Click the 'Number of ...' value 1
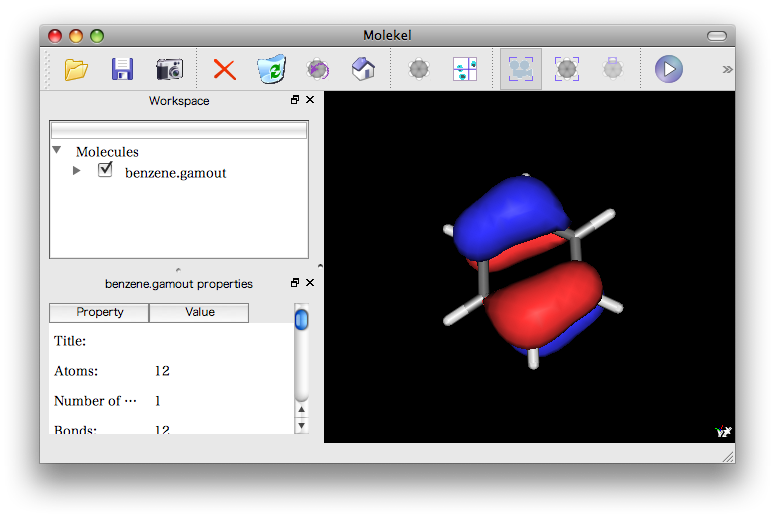 [x=158, y=401]
